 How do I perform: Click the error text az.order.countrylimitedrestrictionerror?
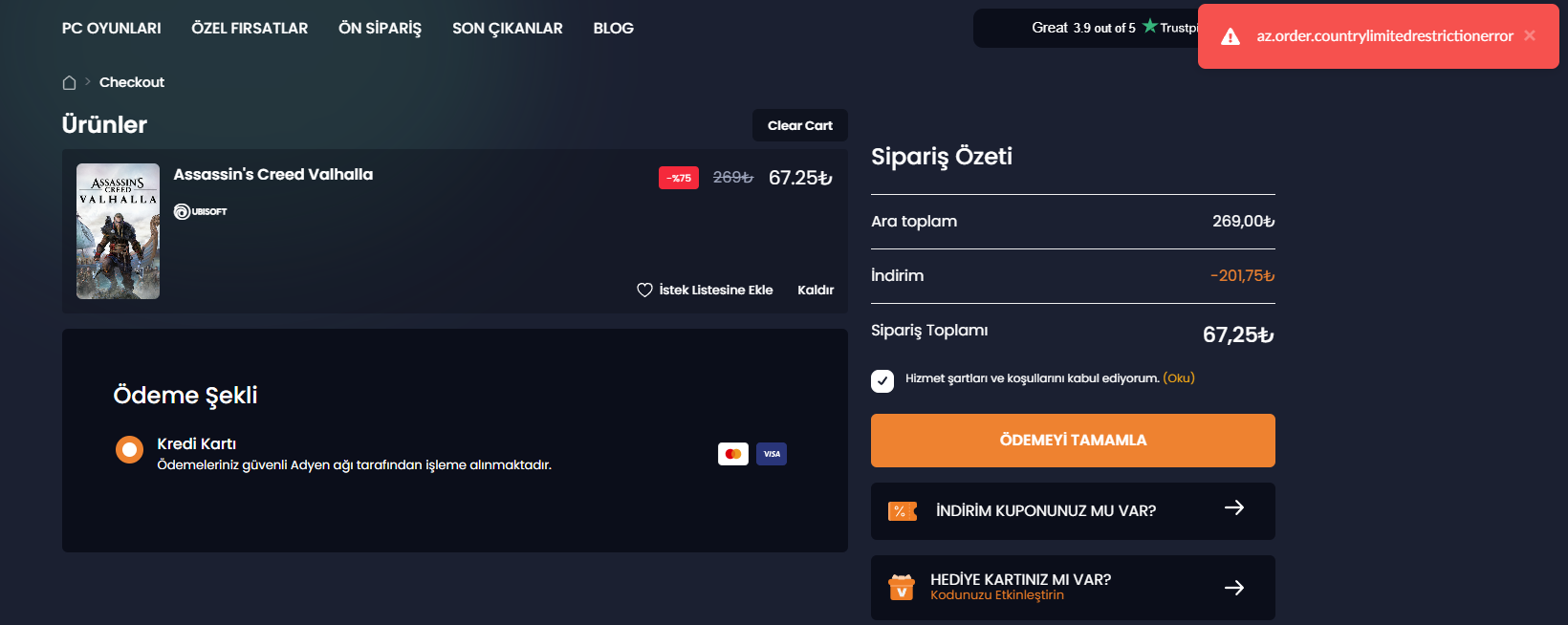[x=1384, y=36]
